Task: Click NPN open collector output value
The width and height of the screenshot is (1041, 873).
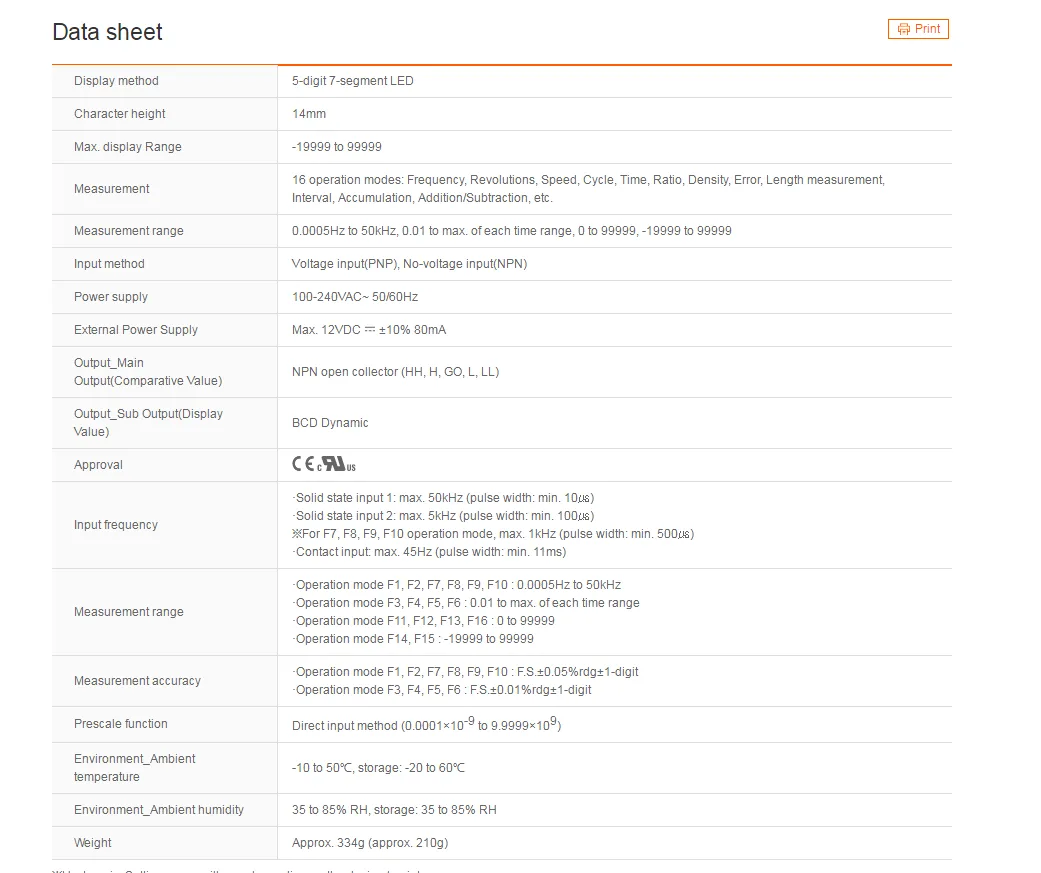Action: point(395,372)
